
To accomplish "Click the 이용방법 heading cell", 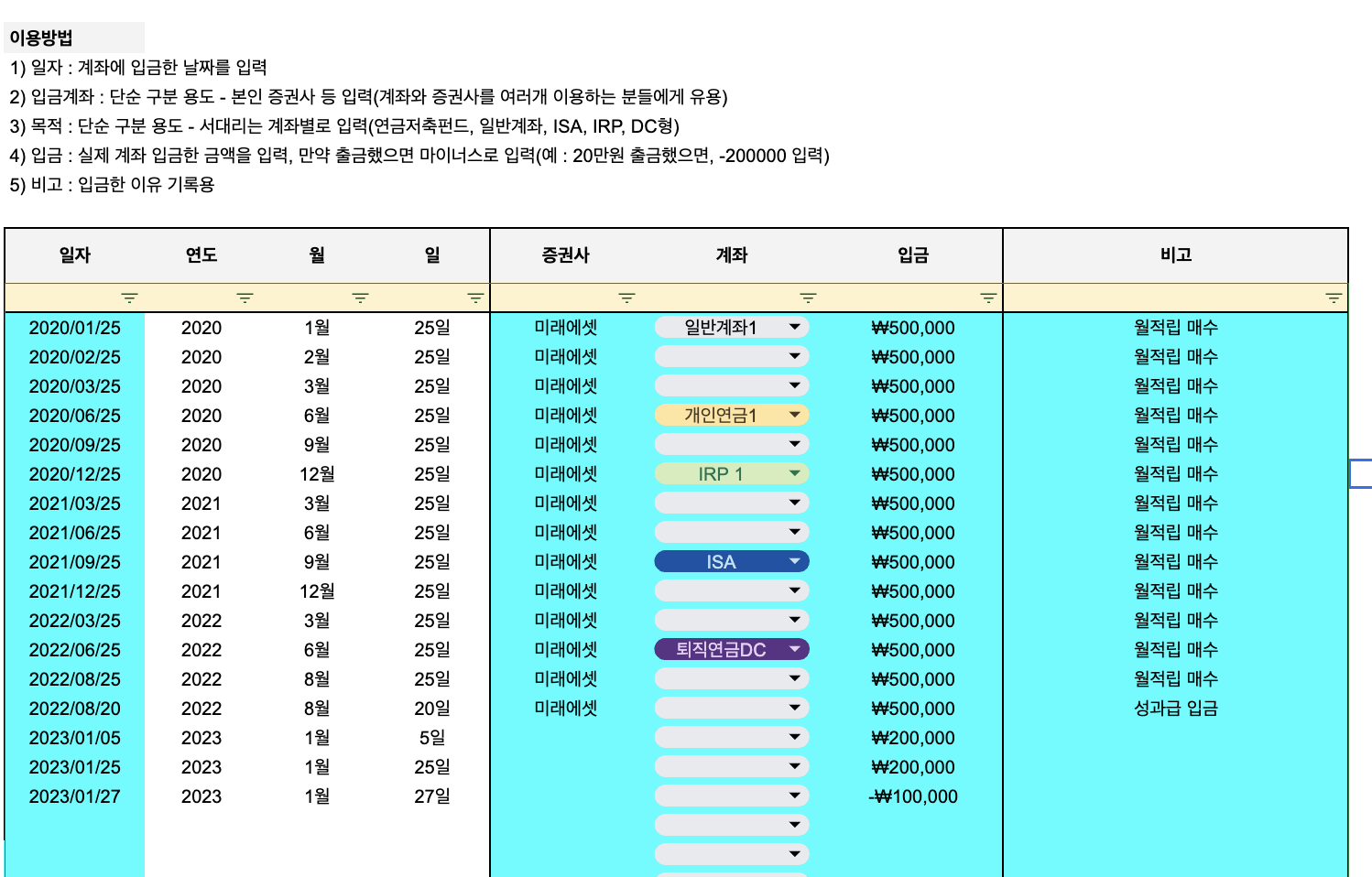I will pos(75,38).
